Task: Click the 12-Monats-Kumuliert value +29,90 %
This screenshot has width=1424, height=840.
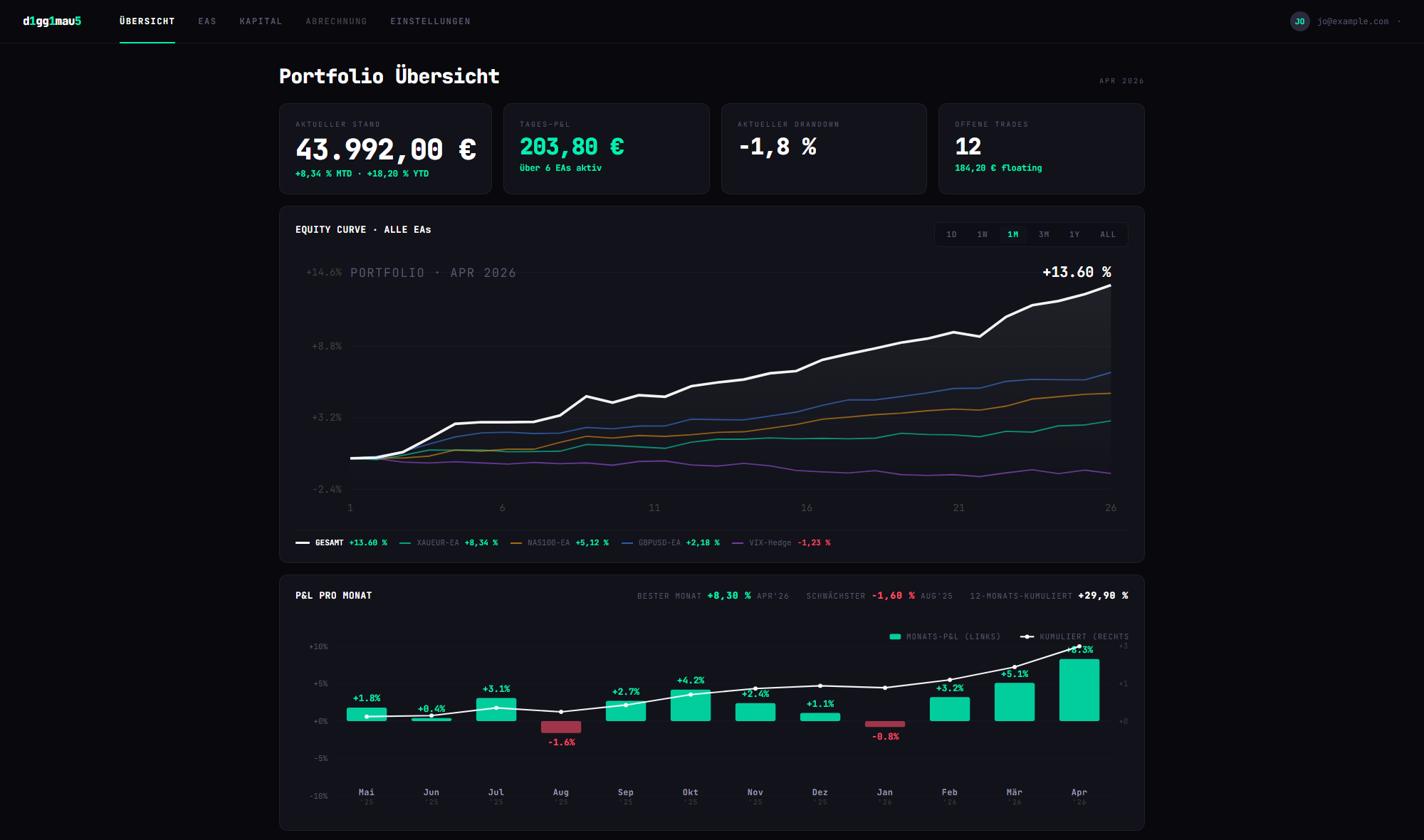Action: [1103, 596]
